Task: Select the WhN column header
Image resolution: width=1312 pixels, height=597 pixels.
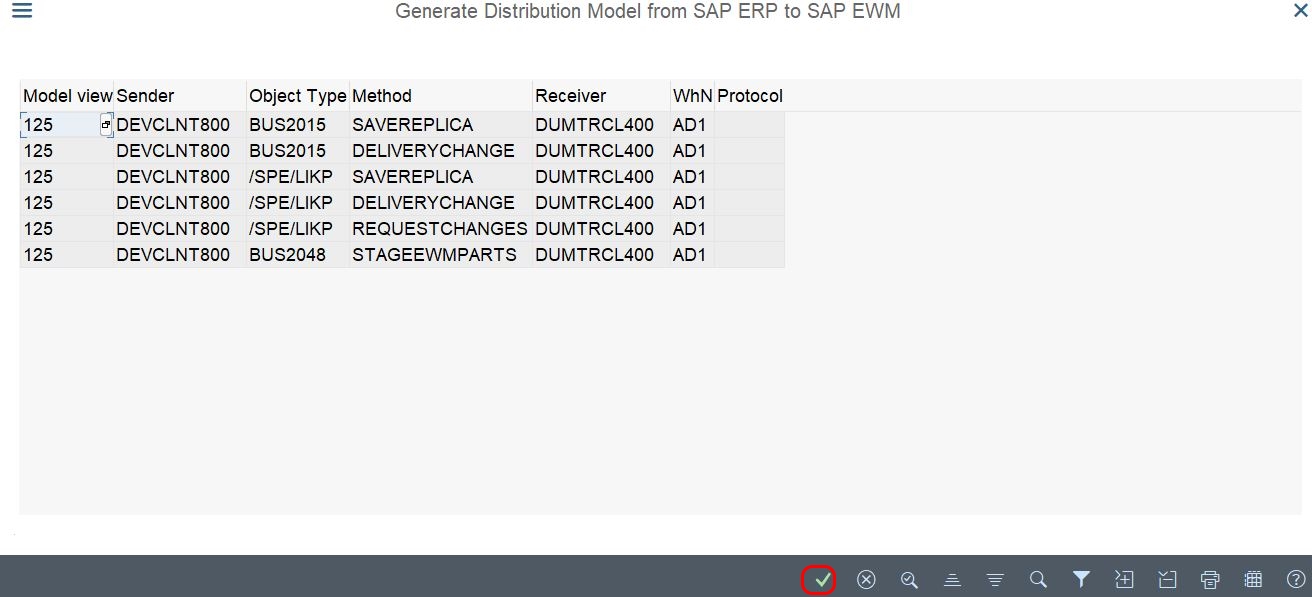Action: pyautogui.click(x=692, y=96)
